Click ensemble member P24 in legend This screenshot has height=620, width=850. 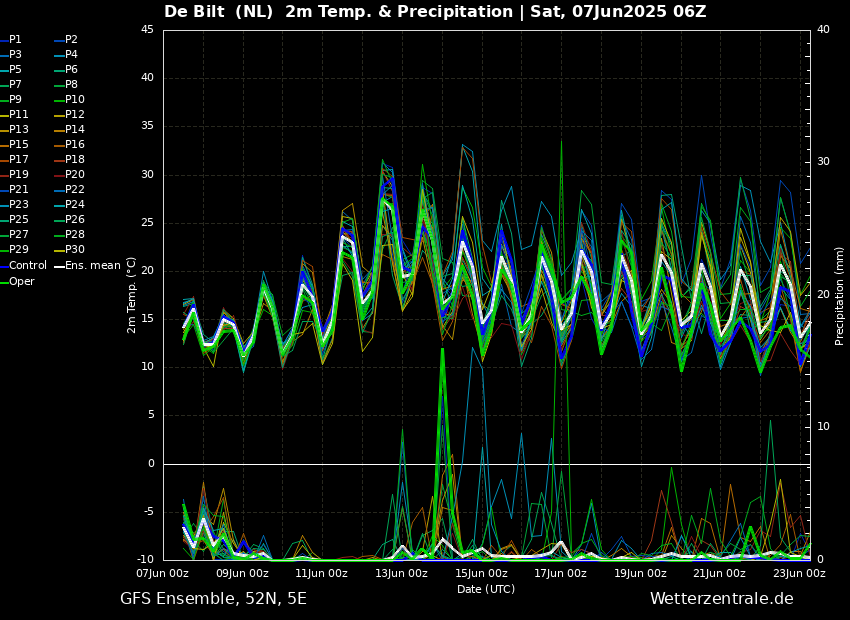69,204
